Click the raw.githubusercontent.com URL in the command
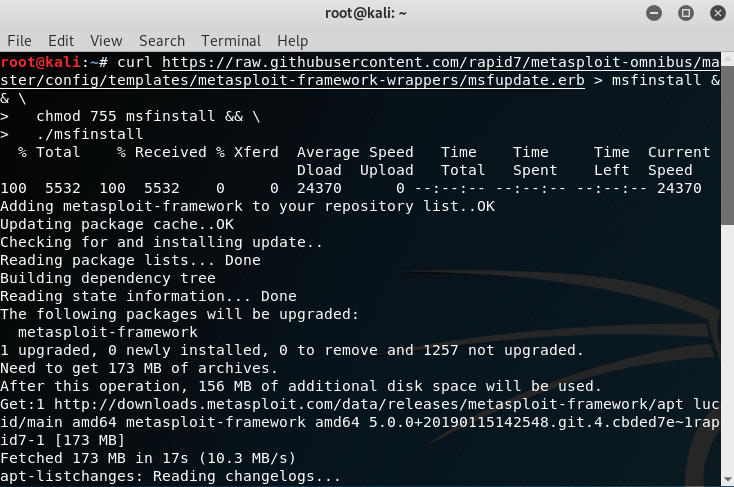The image size is (734, 487). click(440, 62)
